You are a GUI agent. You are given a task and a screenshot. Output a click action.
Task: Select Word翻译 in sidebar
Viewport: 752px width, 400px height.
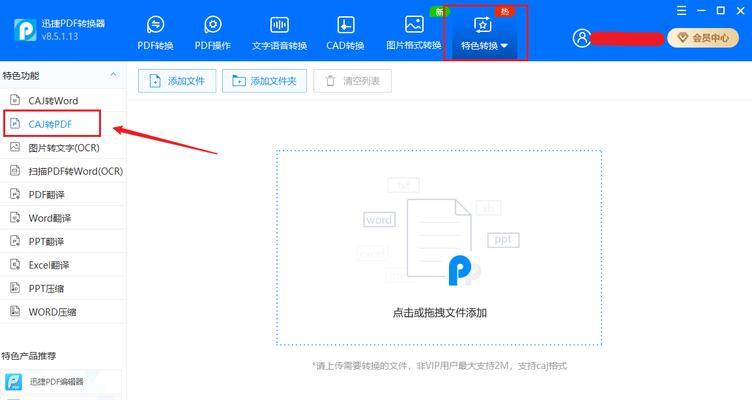point(63,218)
